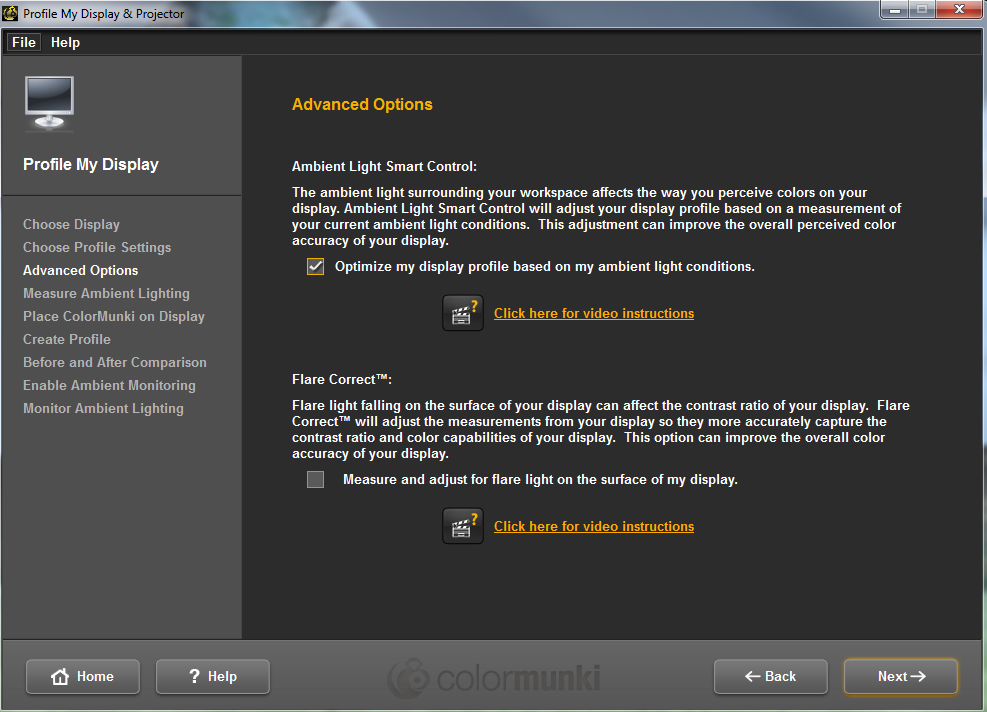This screenshot has width=987, height=712.
Task: Go Back to the previous step
Action: [x=770, y=676]
